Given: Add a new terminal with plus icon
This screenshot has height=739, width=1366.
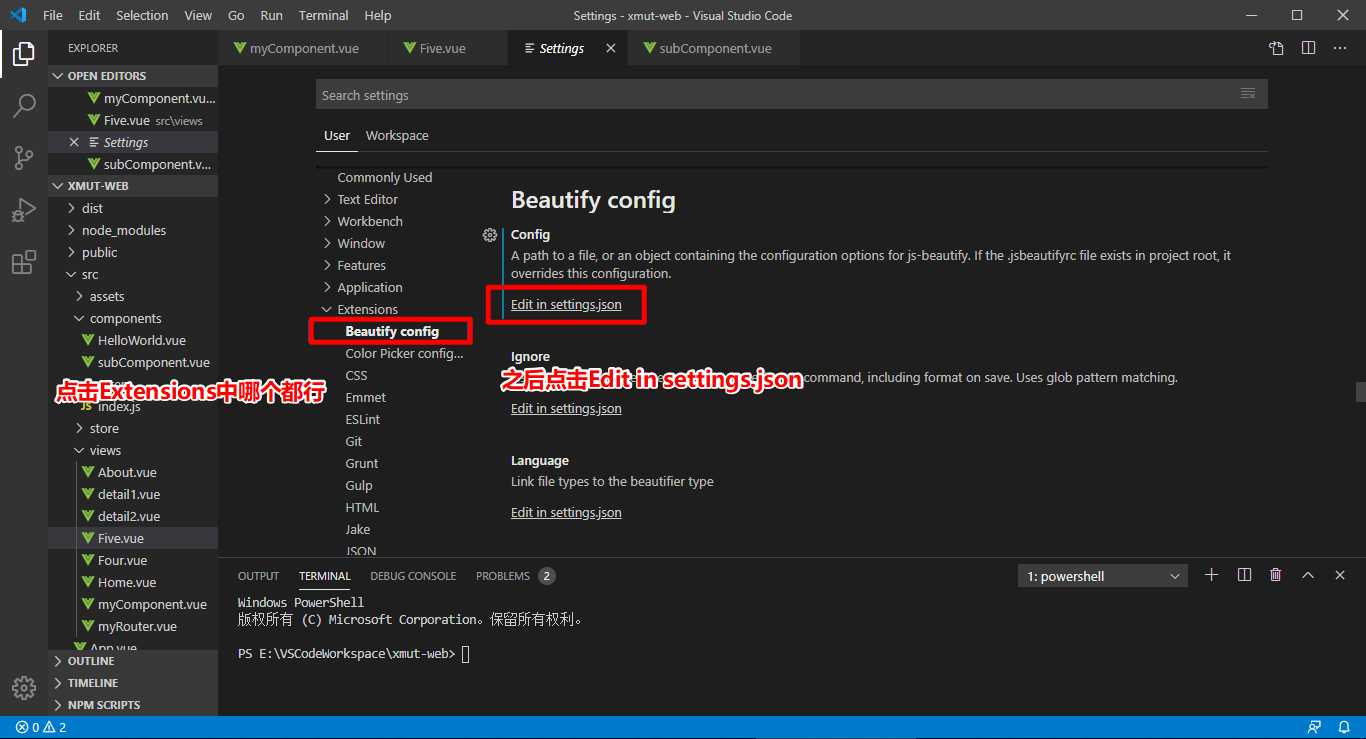Looking at the screenshot, I should 1212,575.
